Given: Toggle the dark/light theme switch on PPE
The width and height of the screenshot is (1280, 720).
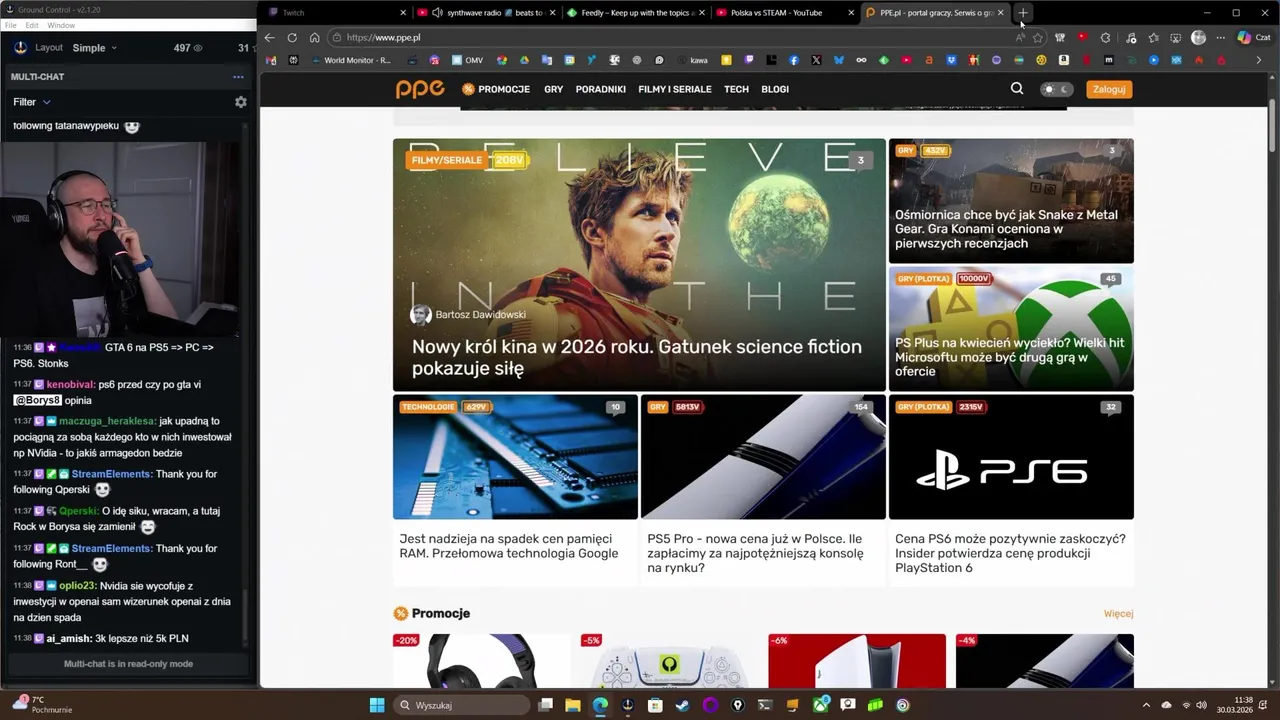Looking at the screenshot, I should pos(1056,89).
